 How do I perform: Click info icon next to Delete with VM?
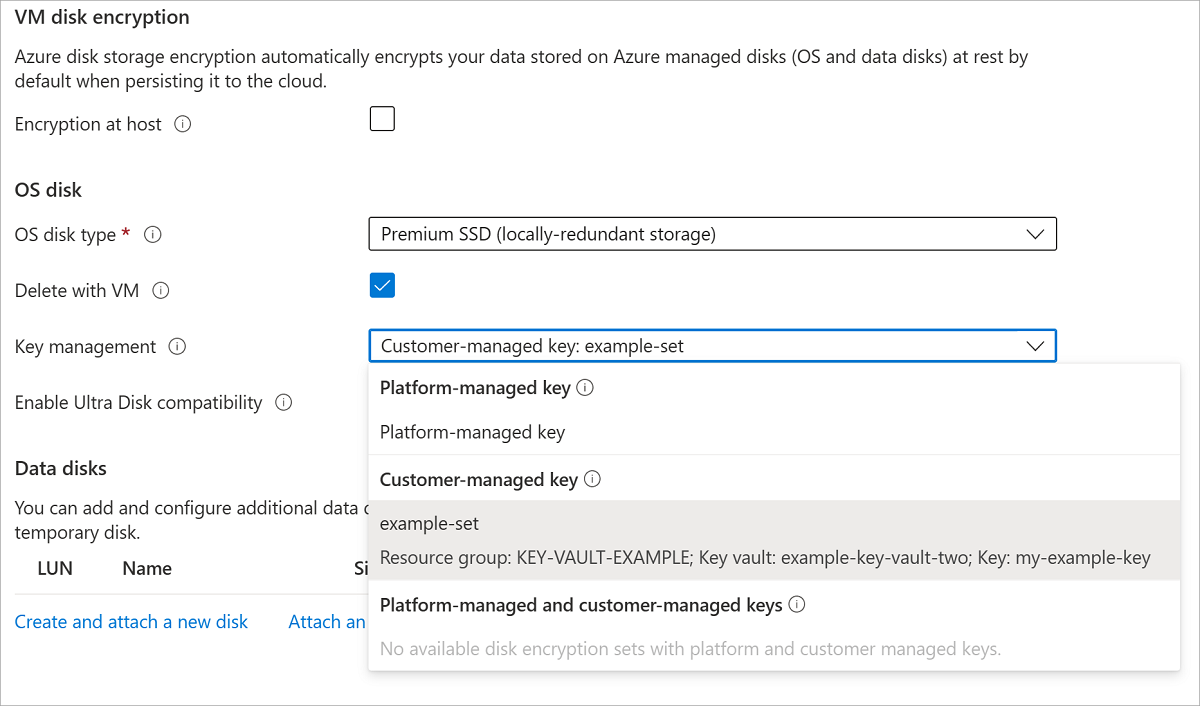coord(161,291)
